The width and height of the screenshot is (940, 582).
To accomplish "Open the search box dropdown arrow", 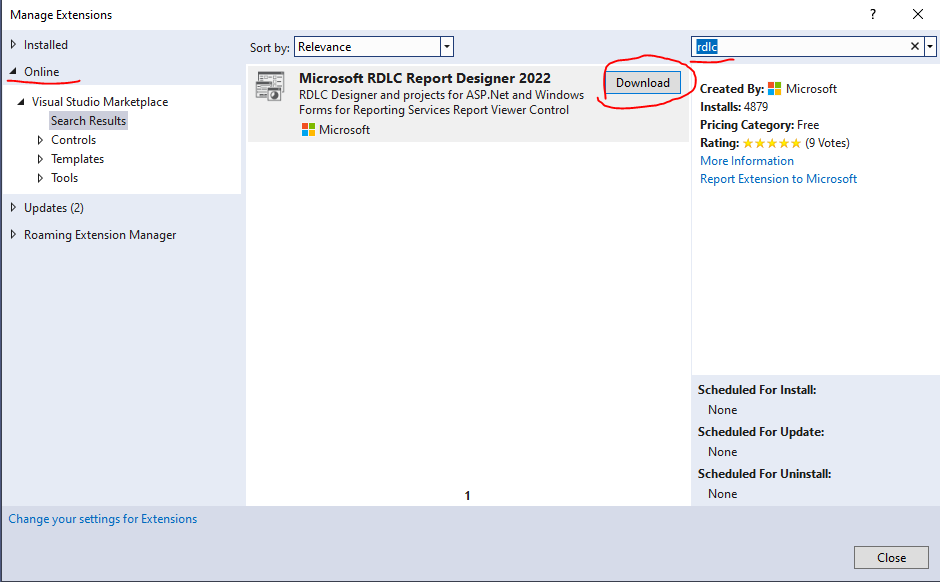I will pyautogui.click(x=930, y=46).
